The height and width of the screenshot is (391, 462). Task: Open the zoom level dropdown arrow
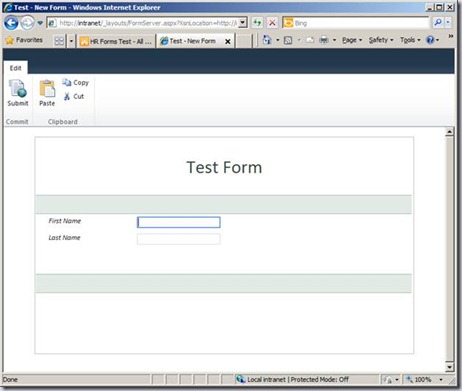click(441, 380)
